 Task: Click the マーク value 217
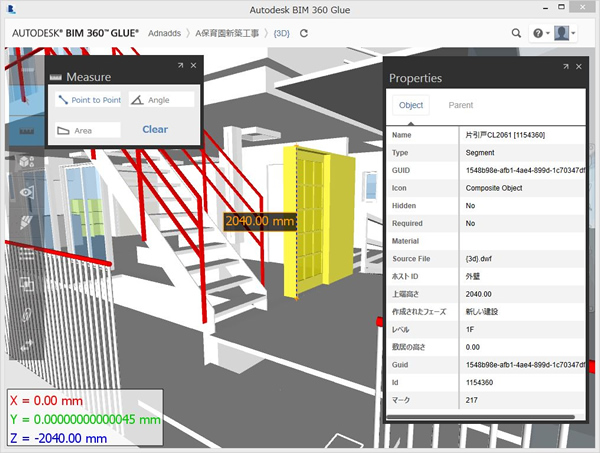(471, 400)
